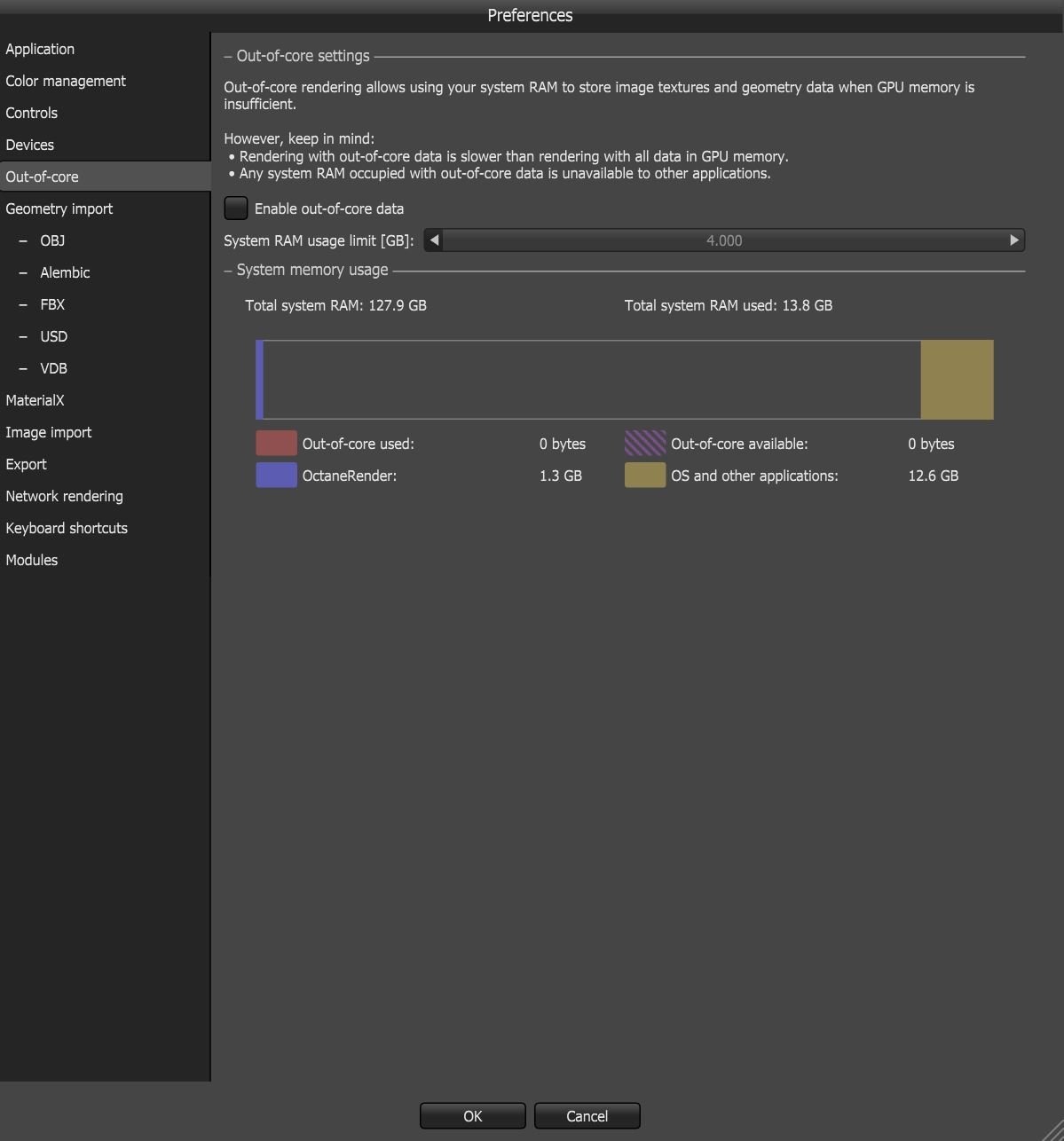The height and width of the screenshot is (1141, 1064).
Task: Open VDB import preferences
Action: coord(53,368)
